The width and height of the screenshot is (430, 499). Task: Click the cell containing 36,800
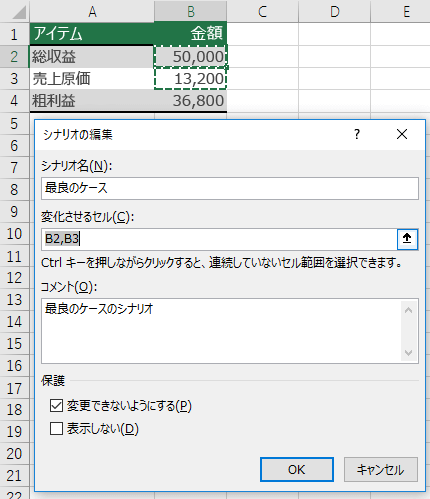coord(191,101)
